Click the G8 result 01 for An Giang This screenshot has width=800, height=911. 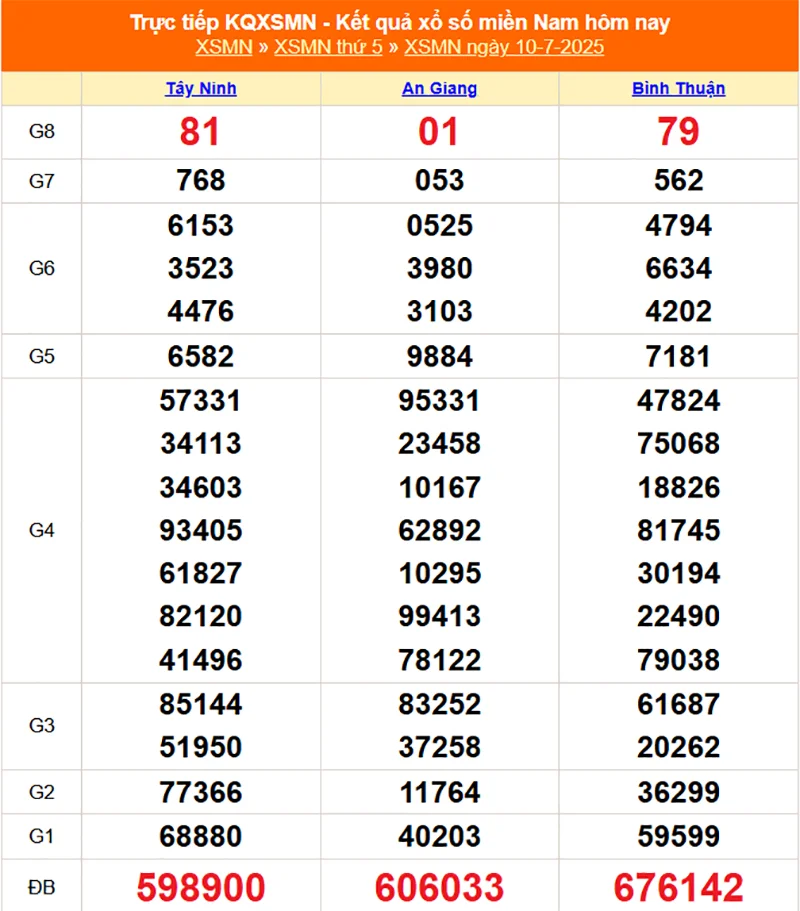click(439, 132)
